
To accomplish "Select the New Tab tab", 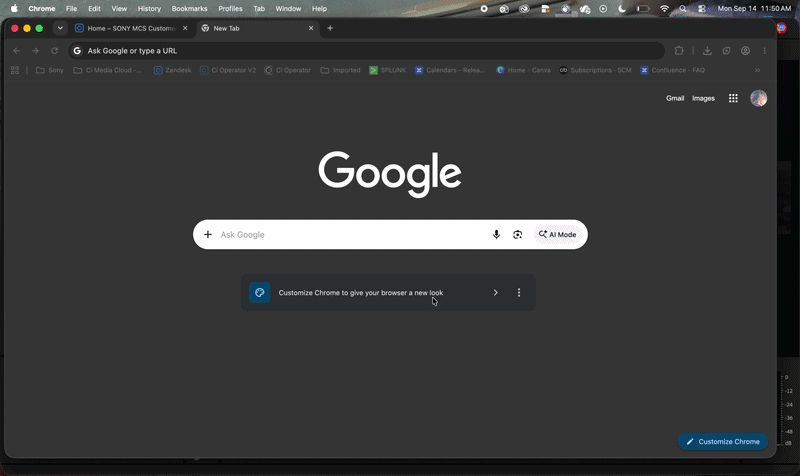I will pyautogui.click(x=258, y=29).
